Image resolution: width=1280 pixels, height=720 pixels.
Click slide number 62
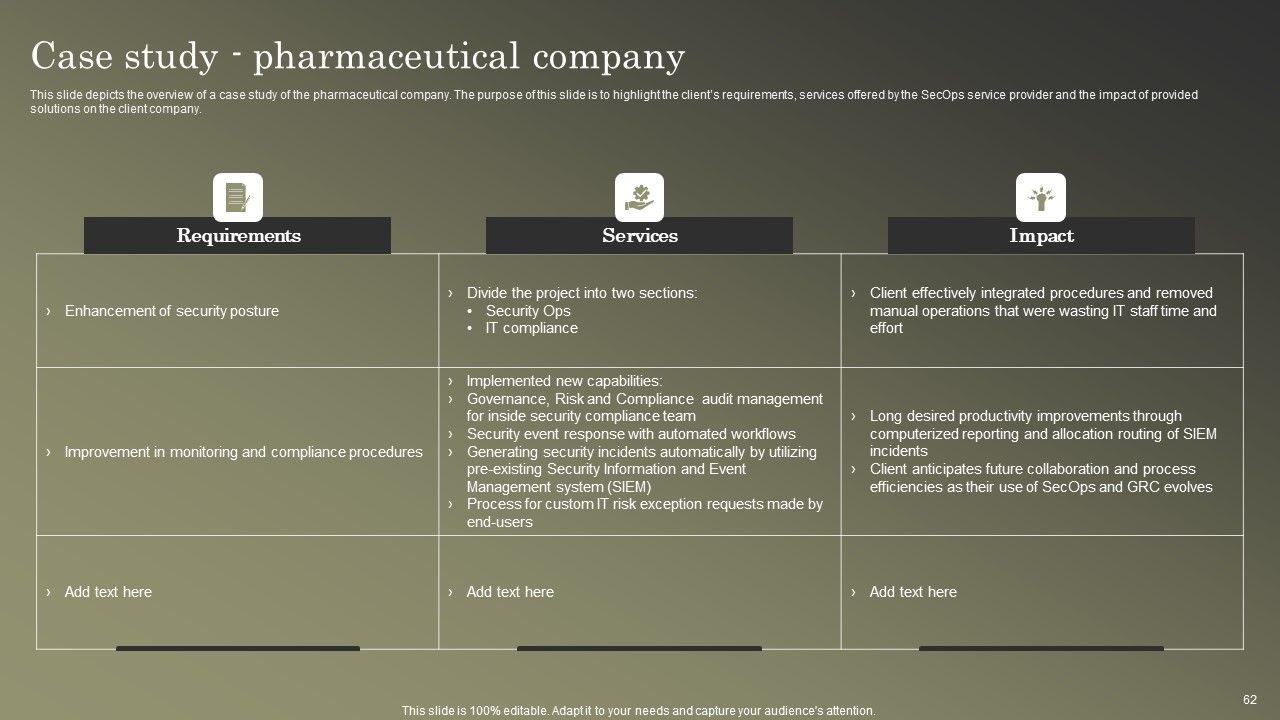(x=1250, y=700)
